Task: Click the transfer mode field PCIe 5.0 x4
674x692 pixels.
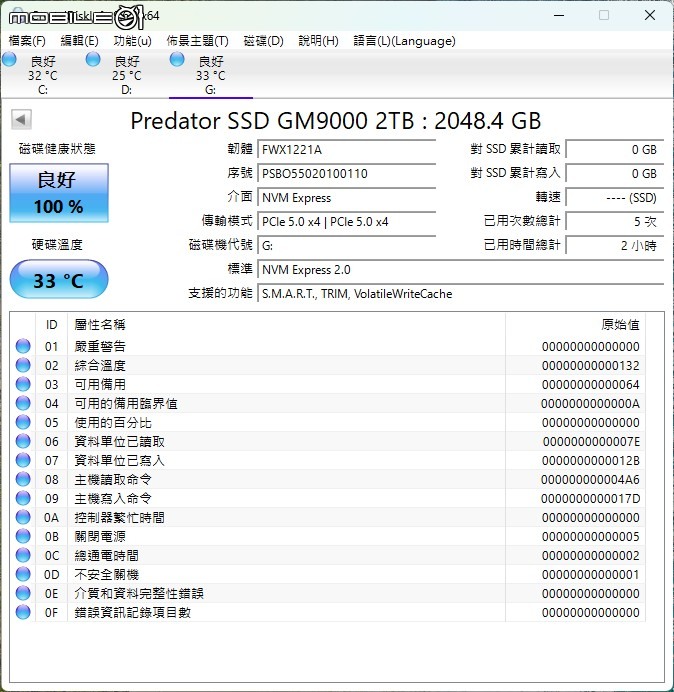Action: point(347,222)
